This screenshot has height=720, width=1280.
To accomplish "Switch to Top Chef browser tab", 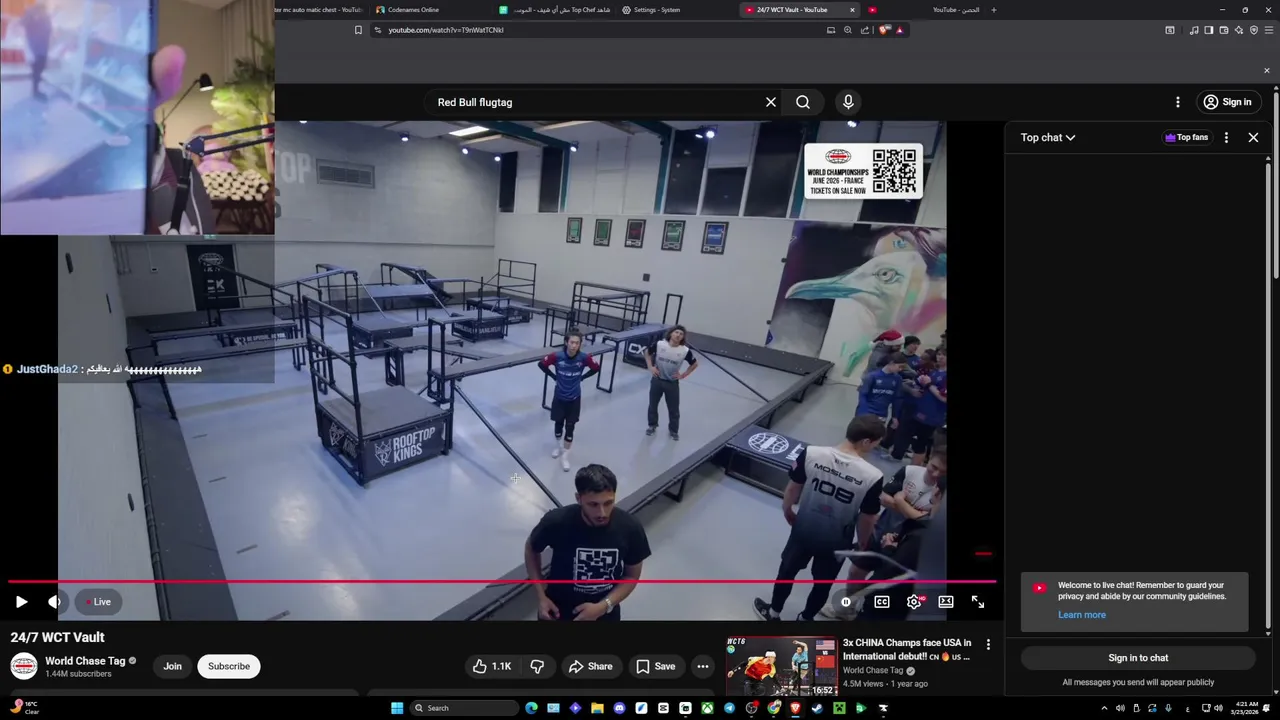I will tap(555, 10).
